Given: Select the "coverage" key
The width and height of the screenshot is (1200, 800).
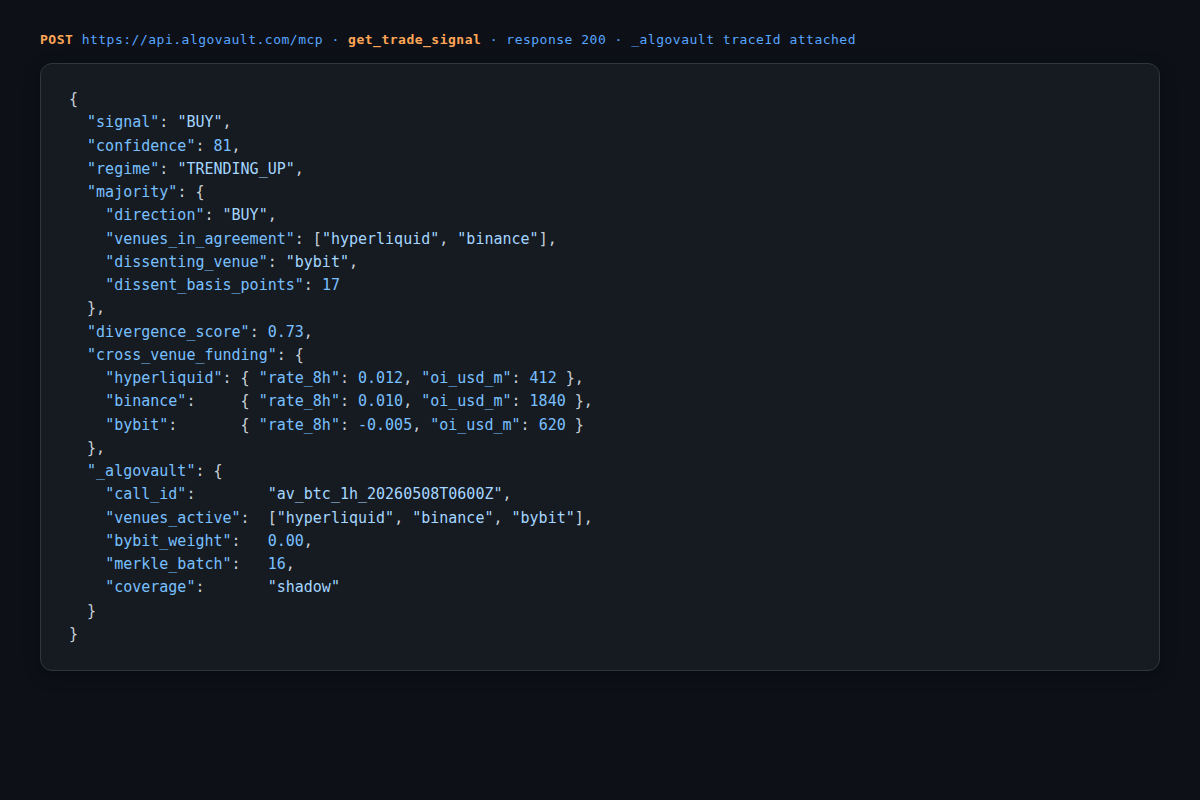Looking at the screenshot, I should (151, 587).
